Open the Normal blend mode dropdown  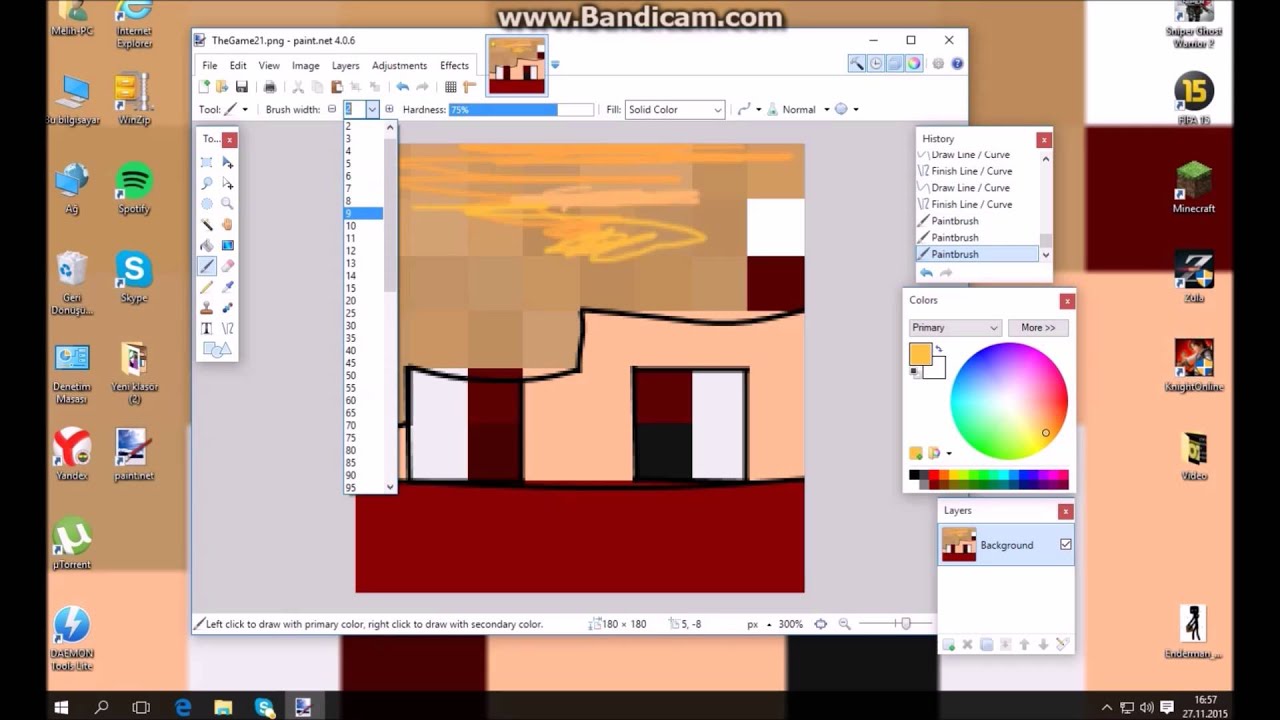tap(804, 110)
